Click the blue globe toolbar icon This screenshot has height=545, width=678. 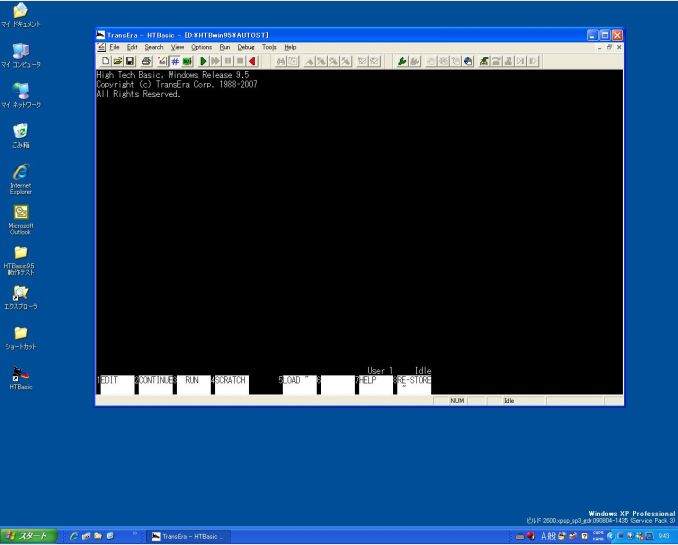468,61
